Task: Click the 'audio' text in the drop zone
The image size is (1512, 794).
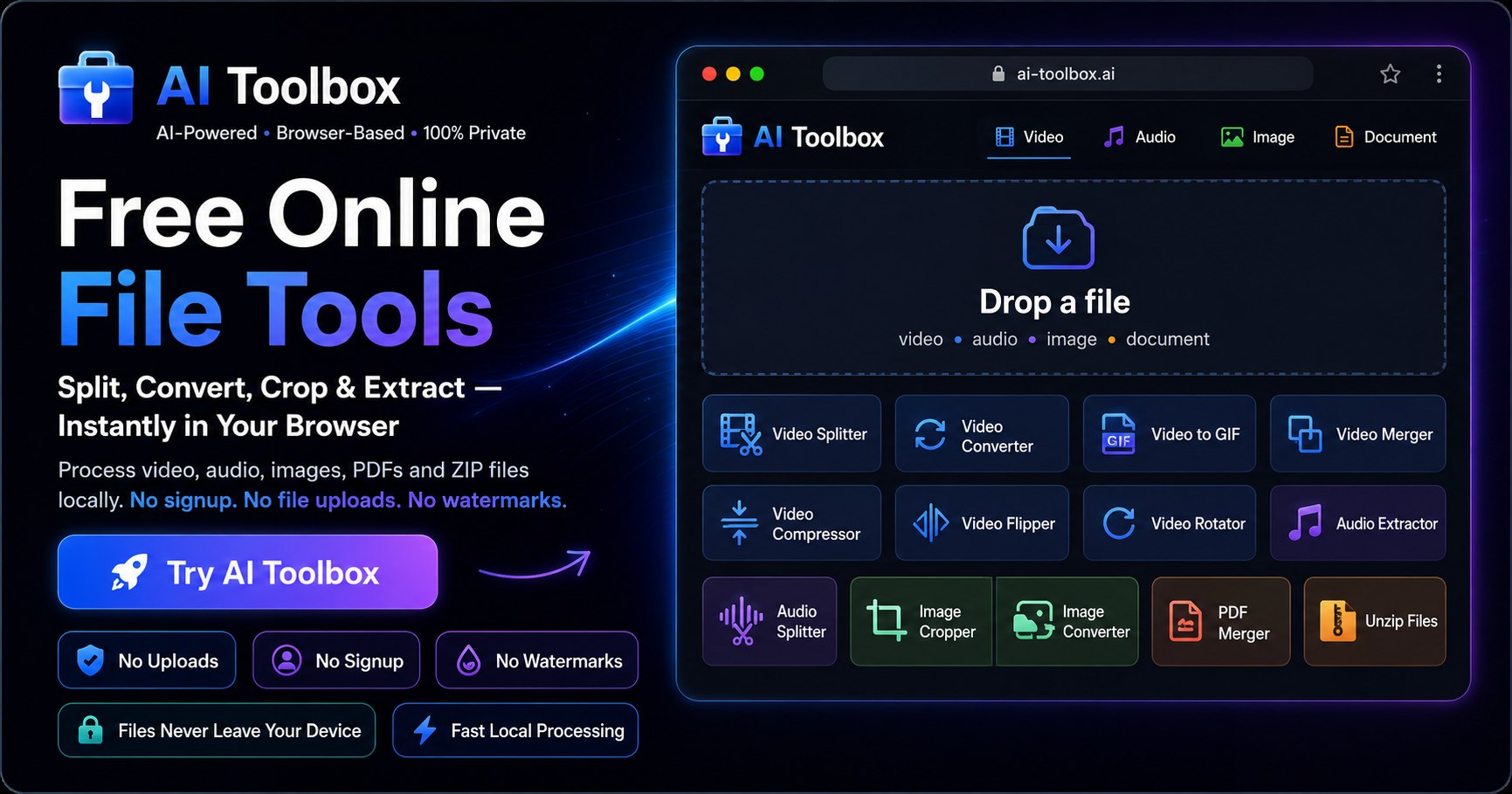Action: [x=995, y=339]
